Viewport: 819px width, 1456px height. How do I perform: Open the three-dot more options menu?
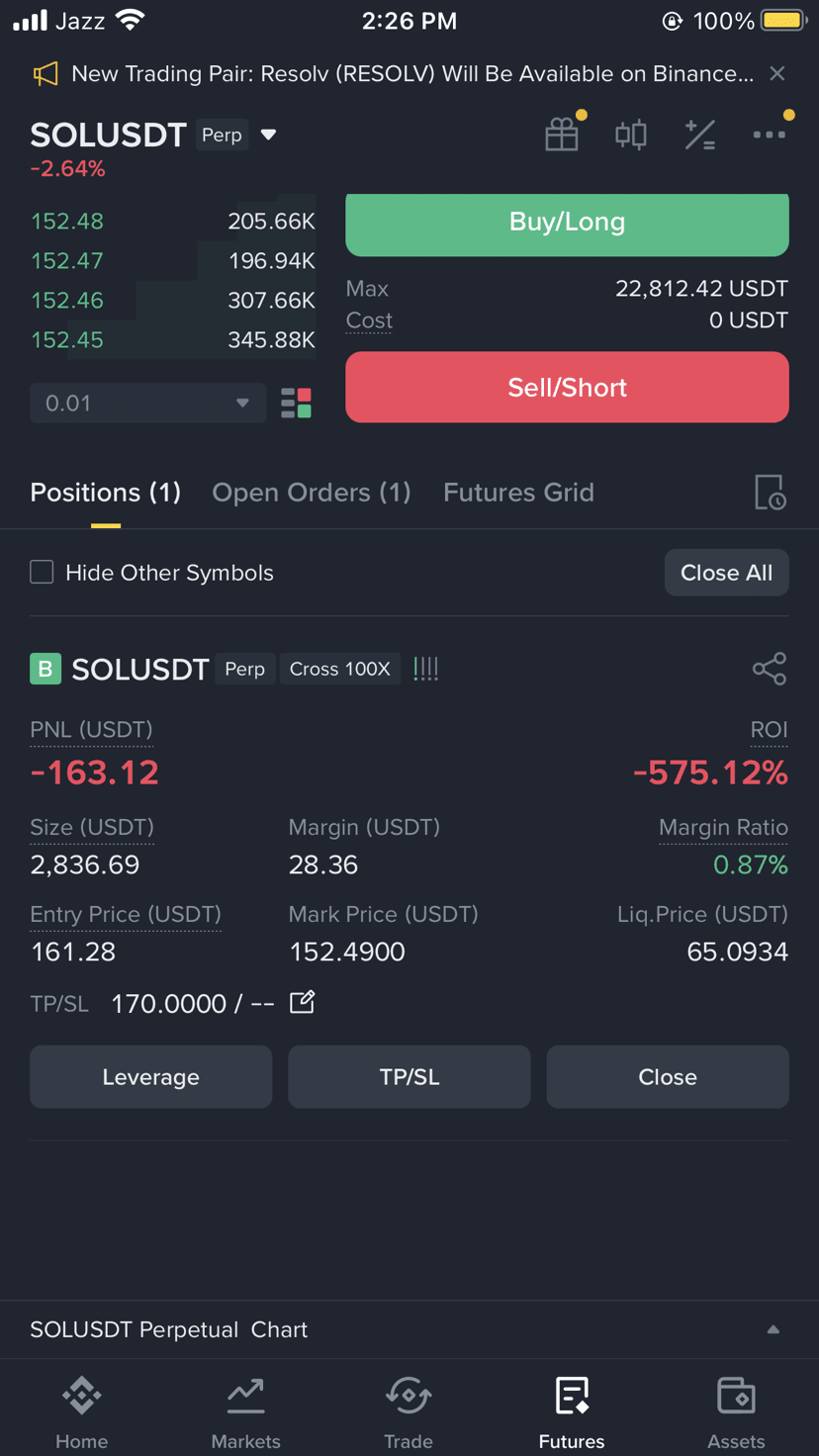[769, 135]
